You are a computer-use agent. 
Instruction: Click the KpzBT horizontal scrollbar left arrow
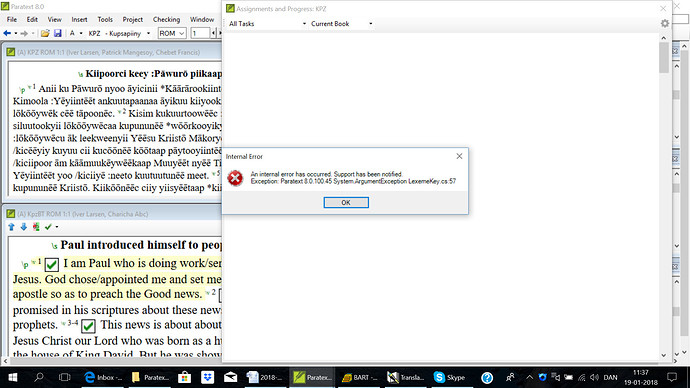(x=5, y=361)
